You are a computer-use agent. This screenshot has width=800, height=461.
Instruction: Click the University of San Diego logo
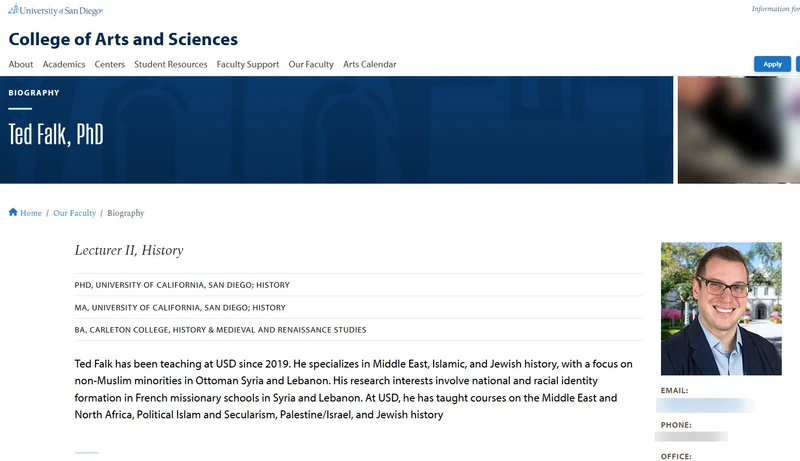[55, 10]
